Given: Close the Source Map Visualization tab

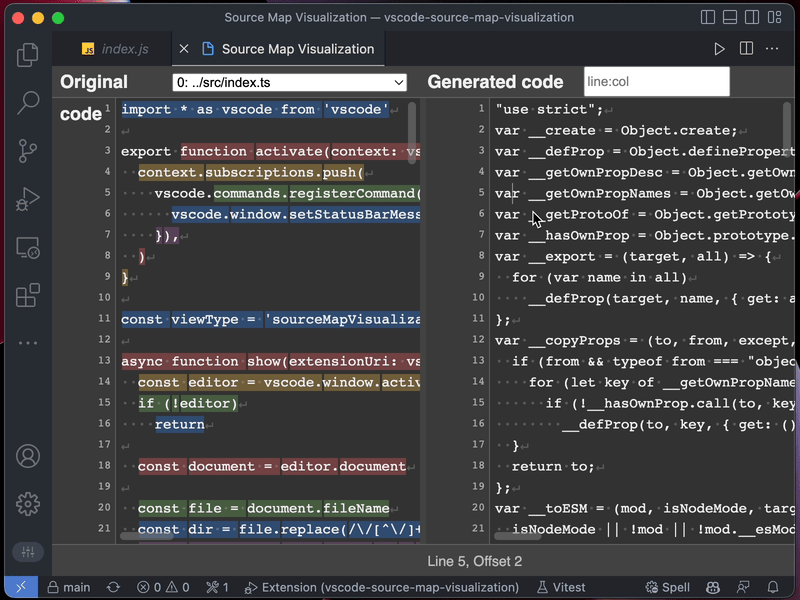Looking at the screenshot, I should pos(184,49).
